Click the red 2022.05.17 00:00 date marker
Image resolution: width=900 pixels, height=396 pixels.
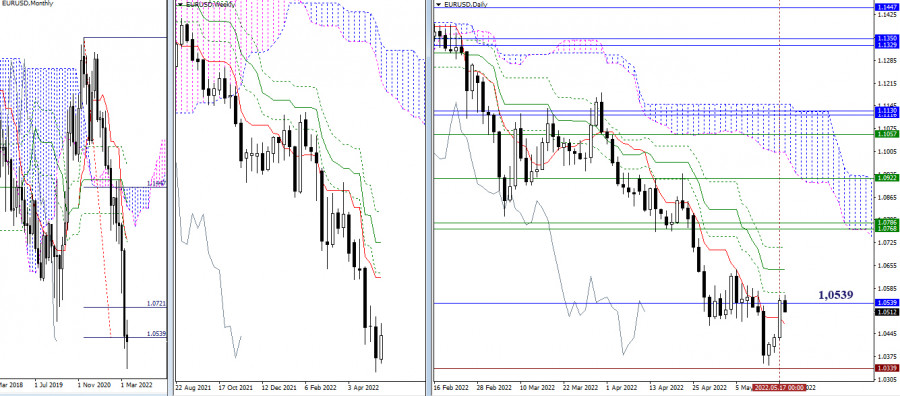779,387
